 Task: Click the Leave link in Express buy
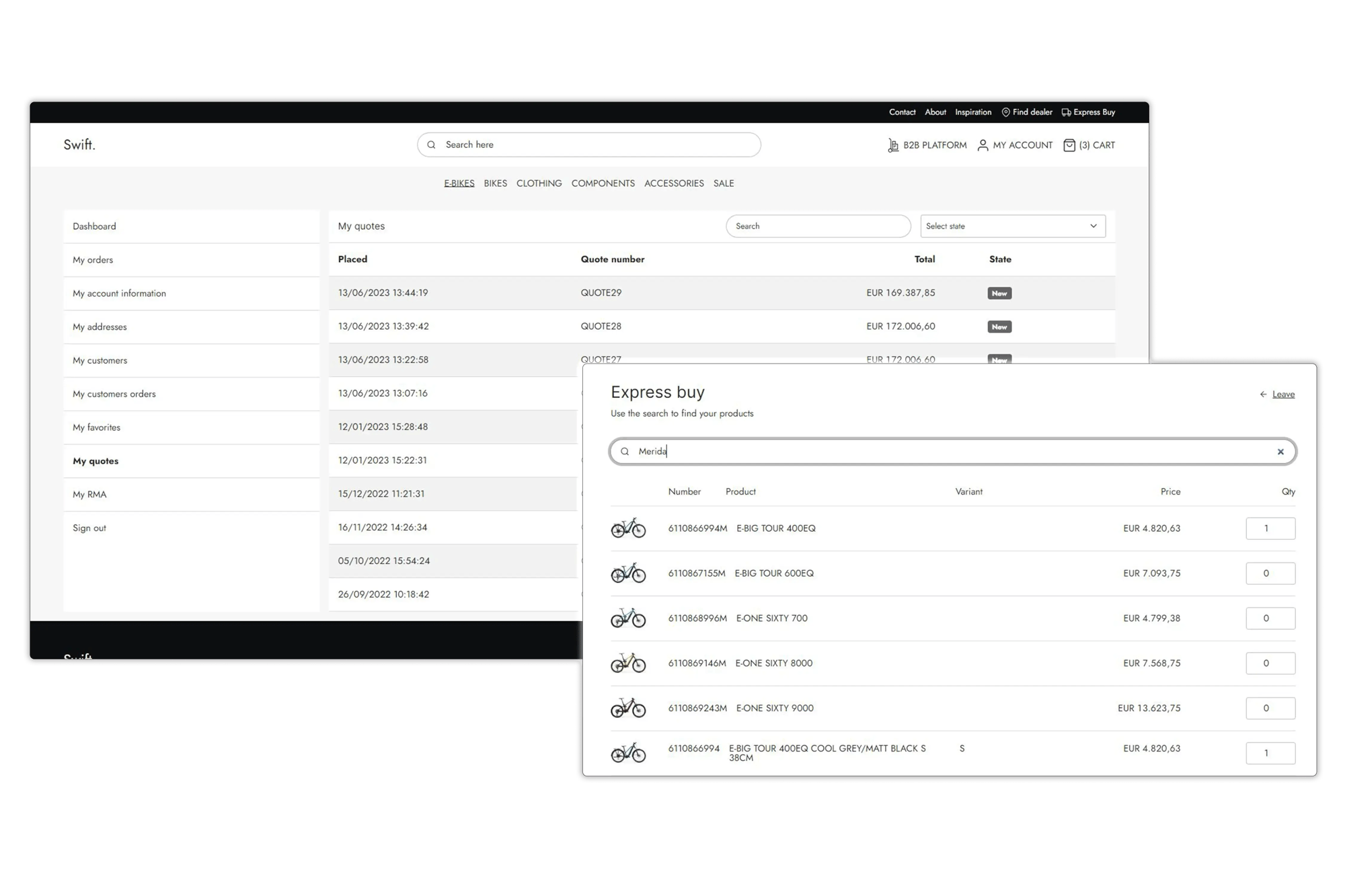(1283, 394)
